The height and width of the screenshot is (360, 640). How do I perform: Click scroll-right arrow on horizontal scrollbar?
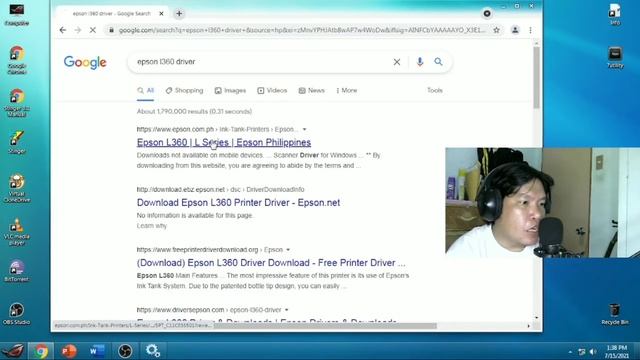point(529,326)
